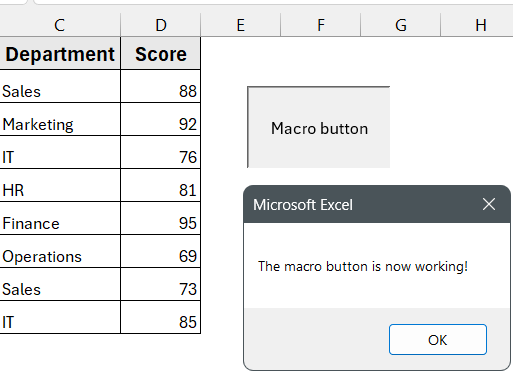Select the cell with score 81
Screen dimensions: 513x375
click(161, 185)
